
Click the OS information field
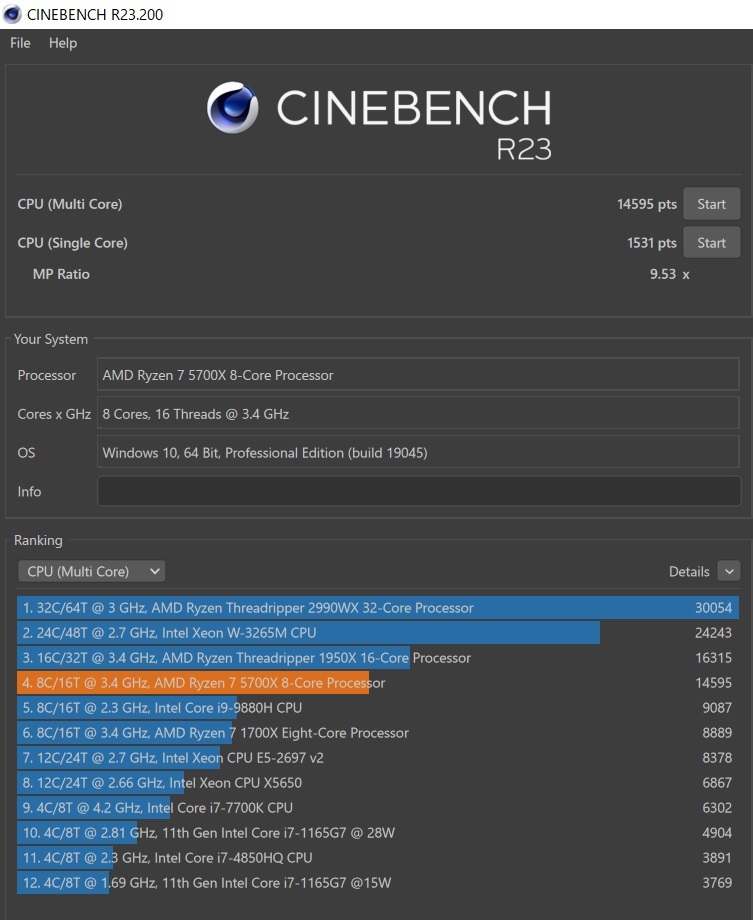coord(418,453)
